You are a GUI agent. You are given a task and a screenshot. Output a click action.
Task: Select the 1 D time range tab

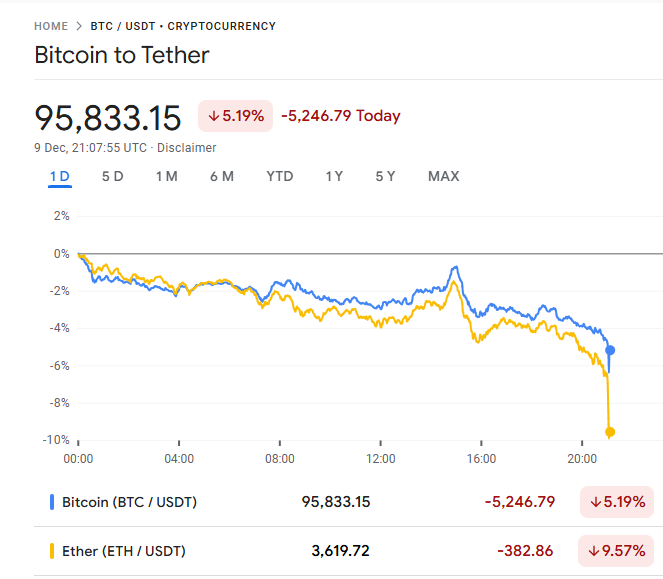click(60, 176)
